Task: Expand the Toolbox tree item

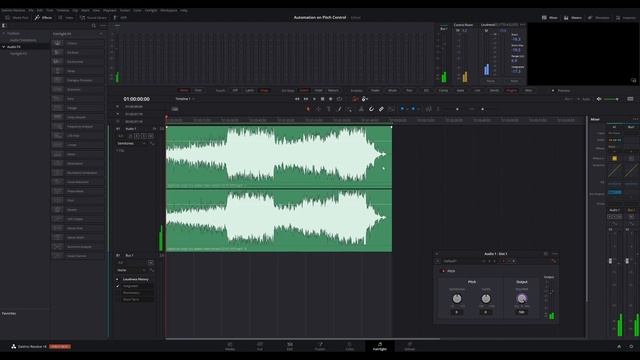Action: 4,33
